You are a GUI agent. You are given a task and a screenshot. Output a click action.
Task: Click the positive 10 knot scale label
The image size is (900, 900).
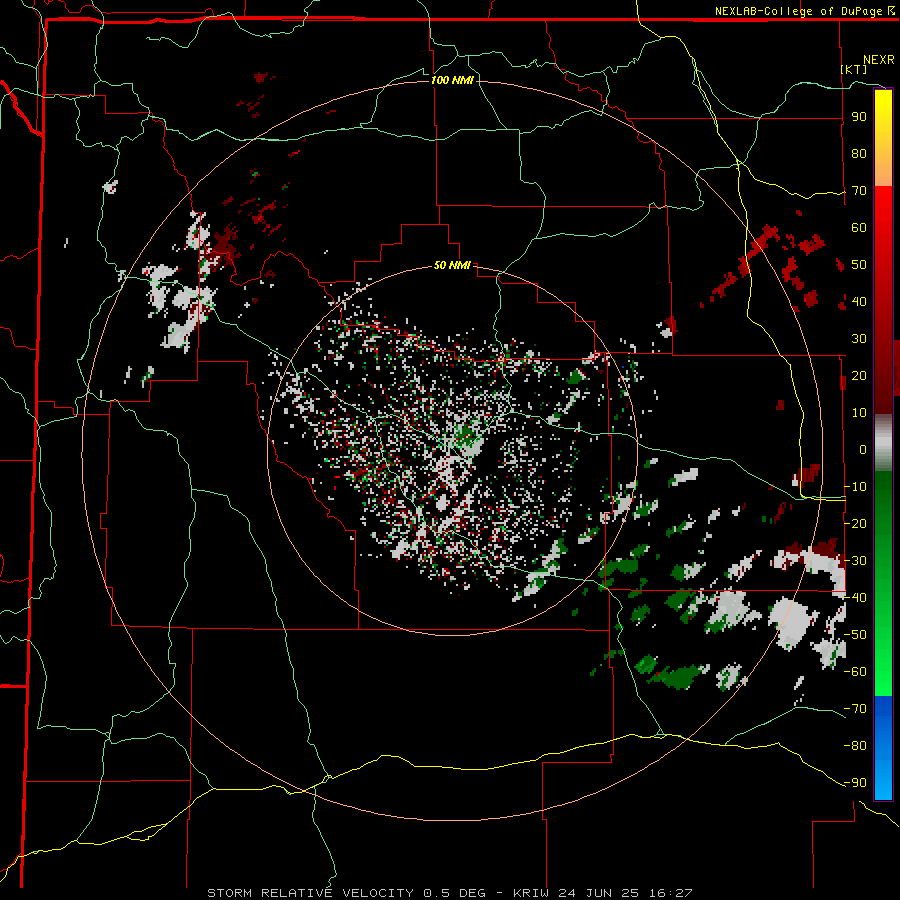(x=859, y=413)
